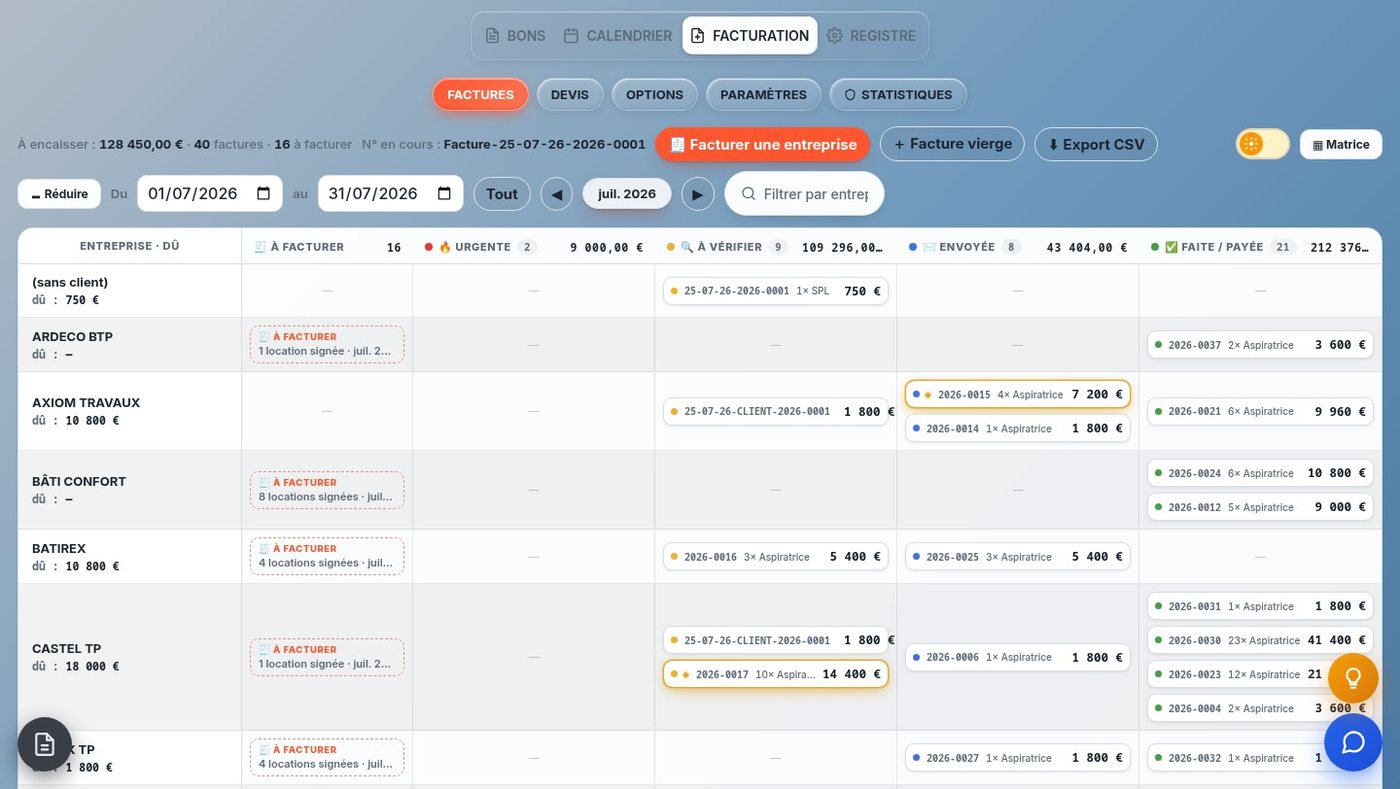1400x789 pixels.
Task: Open invoice 2026-0025 for 5 400 €
Action: (x=1017, y=557)
